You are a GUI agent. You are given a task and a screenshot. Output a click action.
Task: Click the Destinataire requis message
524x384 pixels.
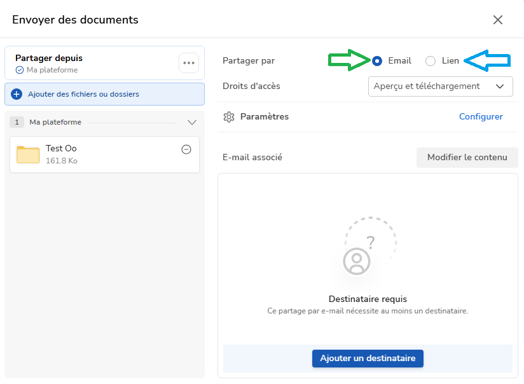pyautogui.click(x=368, y=299)
